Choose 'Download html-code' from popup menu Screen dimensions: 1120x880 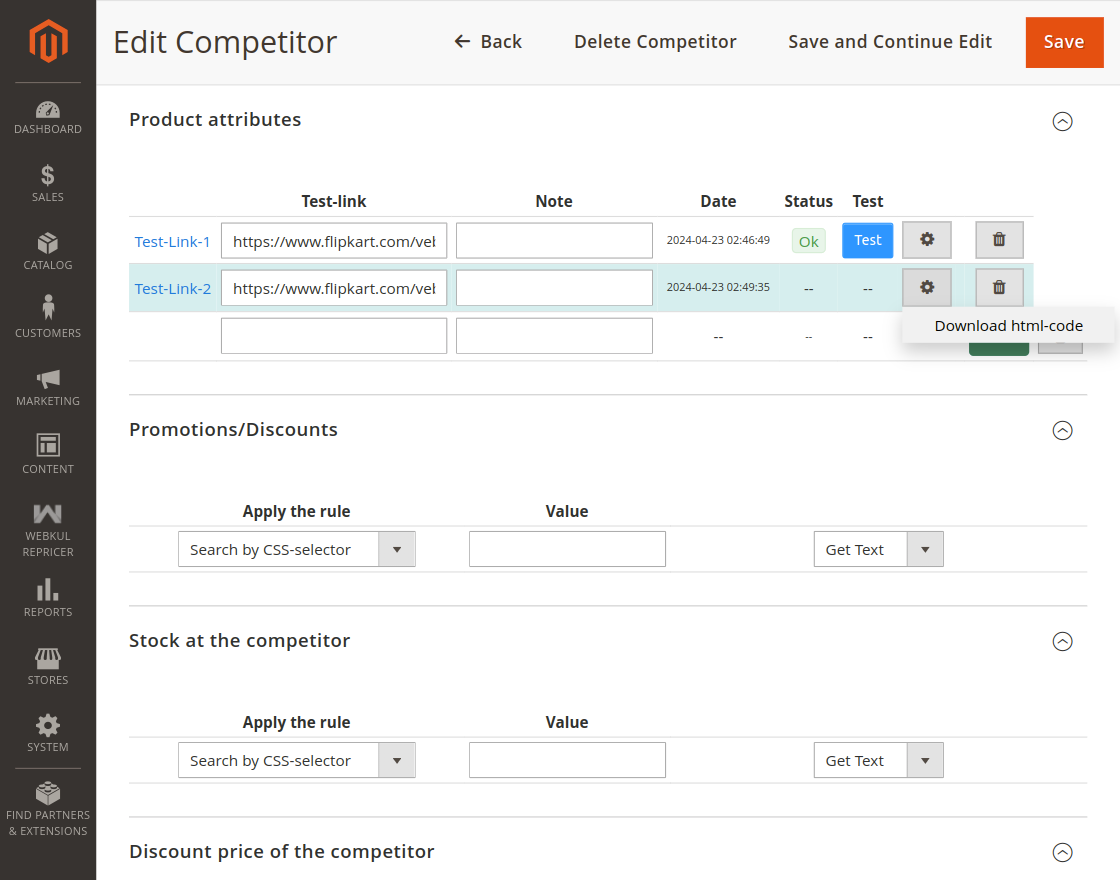click(1008, 326)
